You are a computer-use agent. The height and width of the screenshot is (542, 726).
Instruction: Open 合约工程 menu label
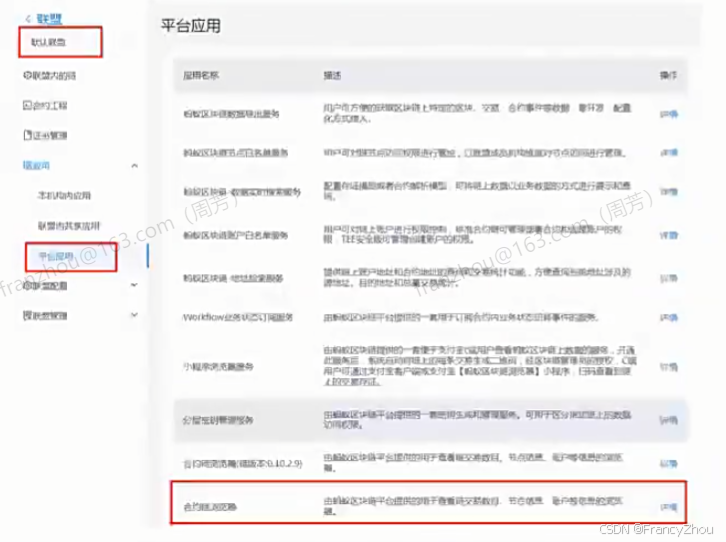pyautogui.click(x=50, y=106)
